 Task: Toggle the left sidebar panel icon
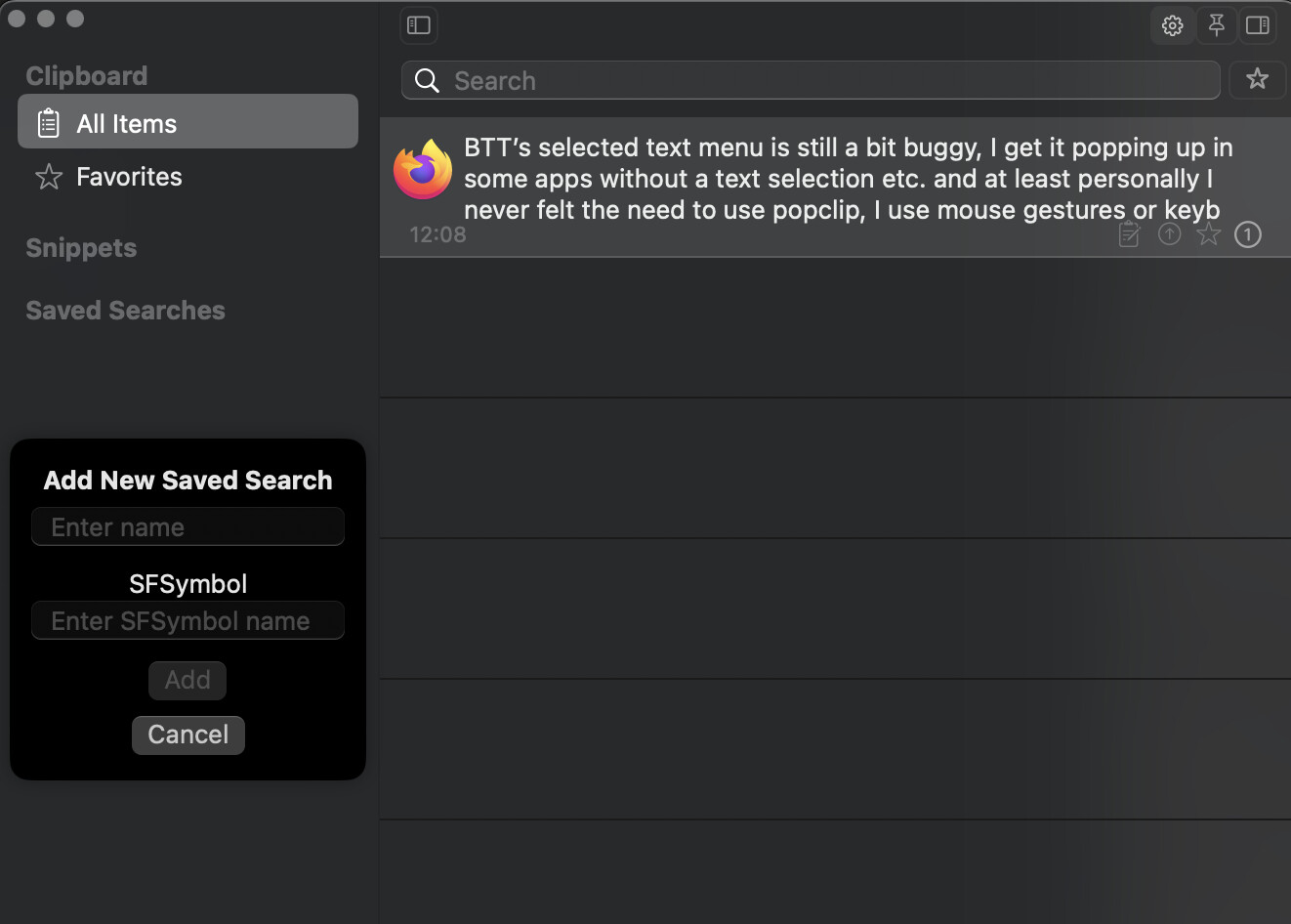tap(419, 25)
